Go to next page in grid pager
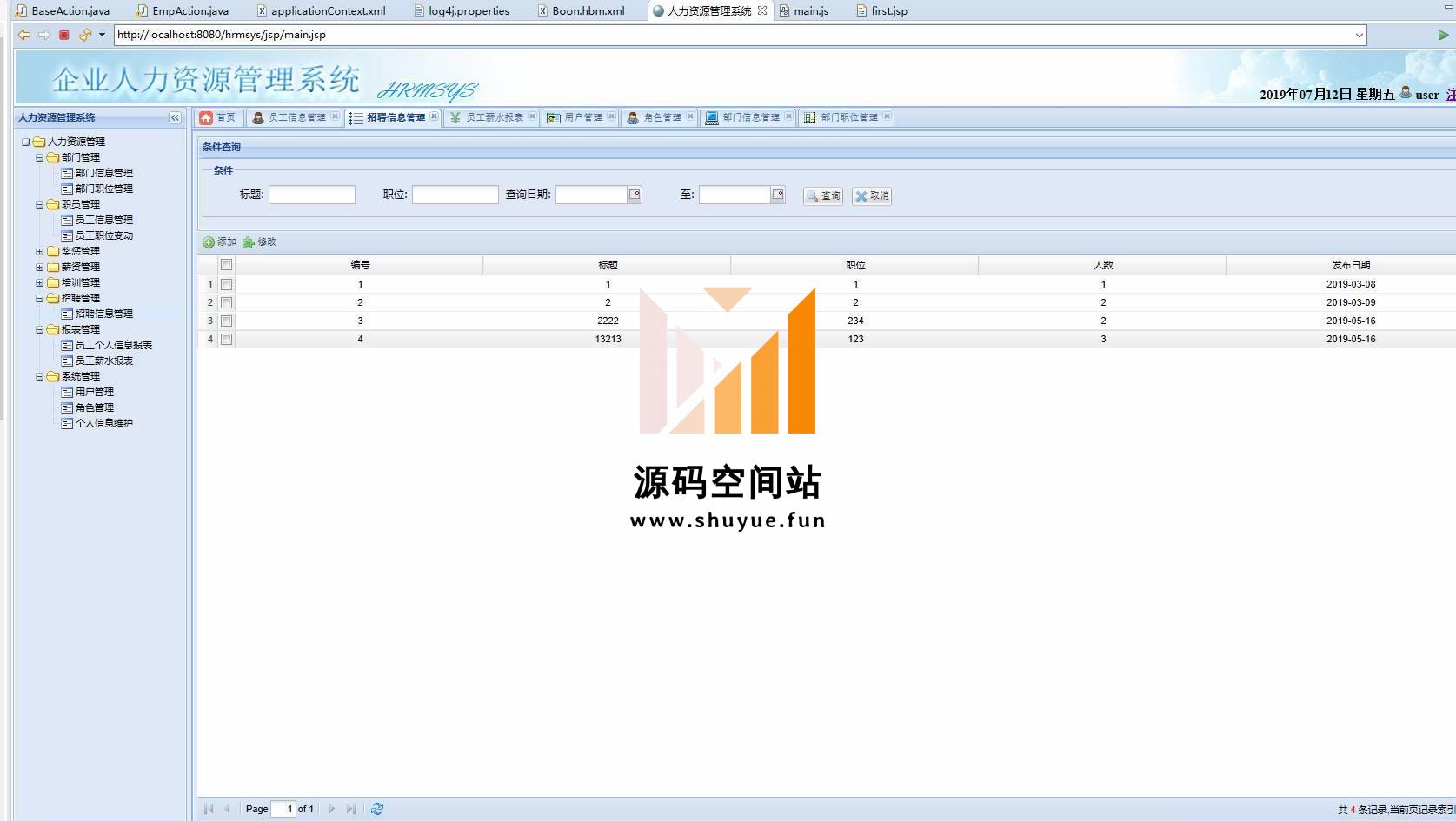 point(331,809)
